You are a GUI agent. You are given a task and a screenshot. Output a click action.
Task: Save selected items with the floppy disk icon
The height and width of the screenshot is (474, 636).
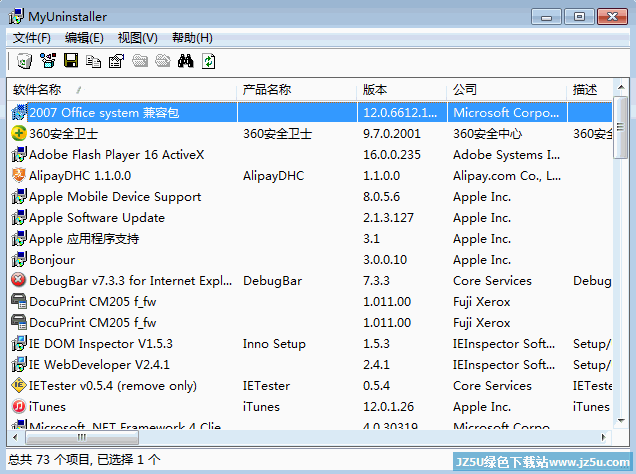click(71, 61)
